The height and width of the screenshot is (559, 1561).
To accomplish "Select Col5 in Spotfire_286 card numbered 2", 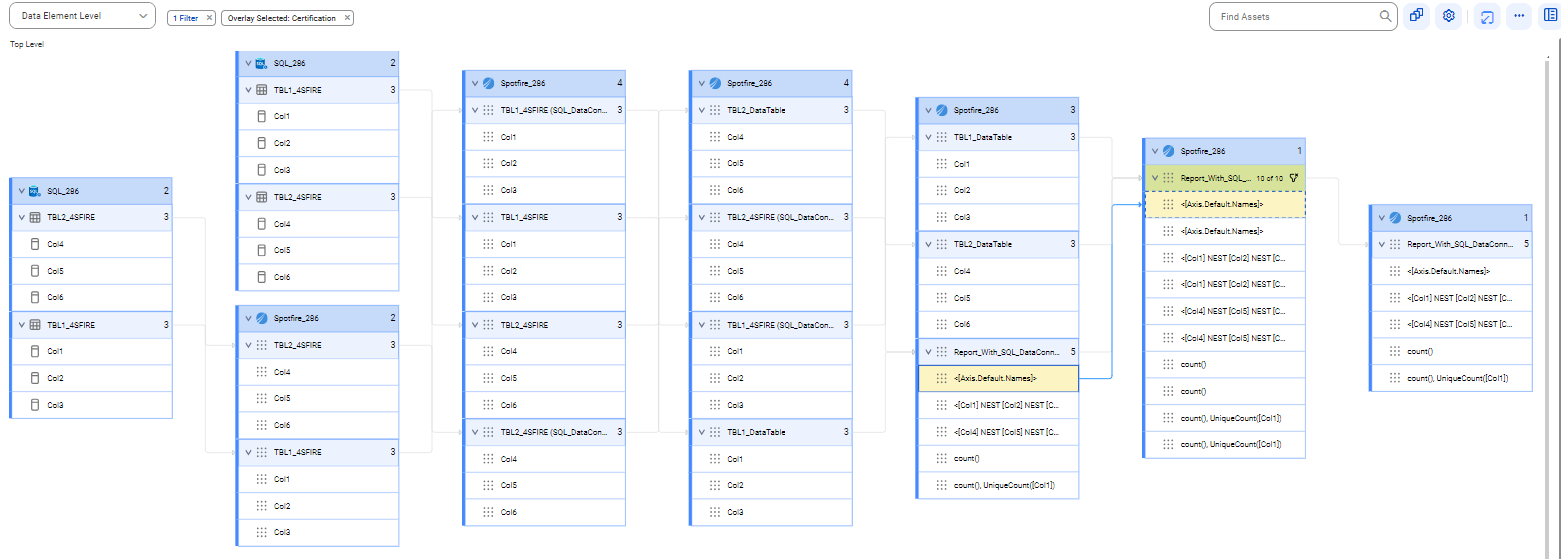I will [318, 398].
